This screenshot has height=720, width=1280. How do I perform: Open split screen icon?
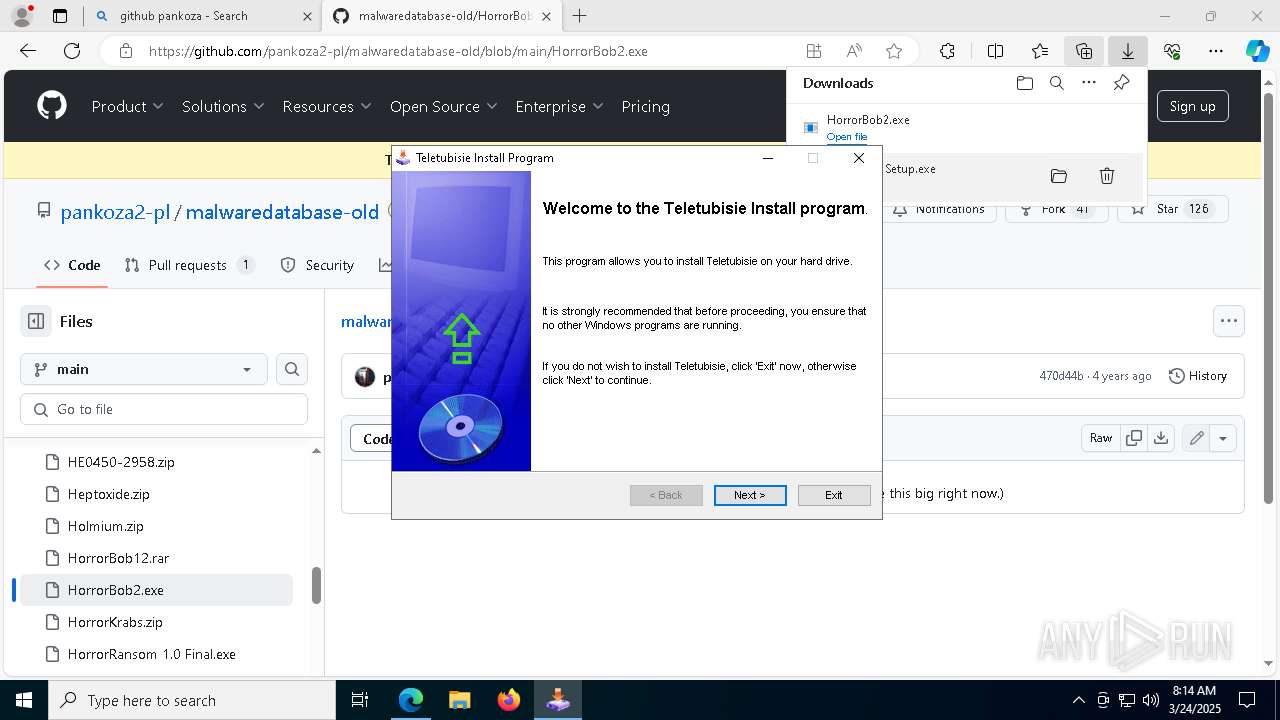[995, 51]
